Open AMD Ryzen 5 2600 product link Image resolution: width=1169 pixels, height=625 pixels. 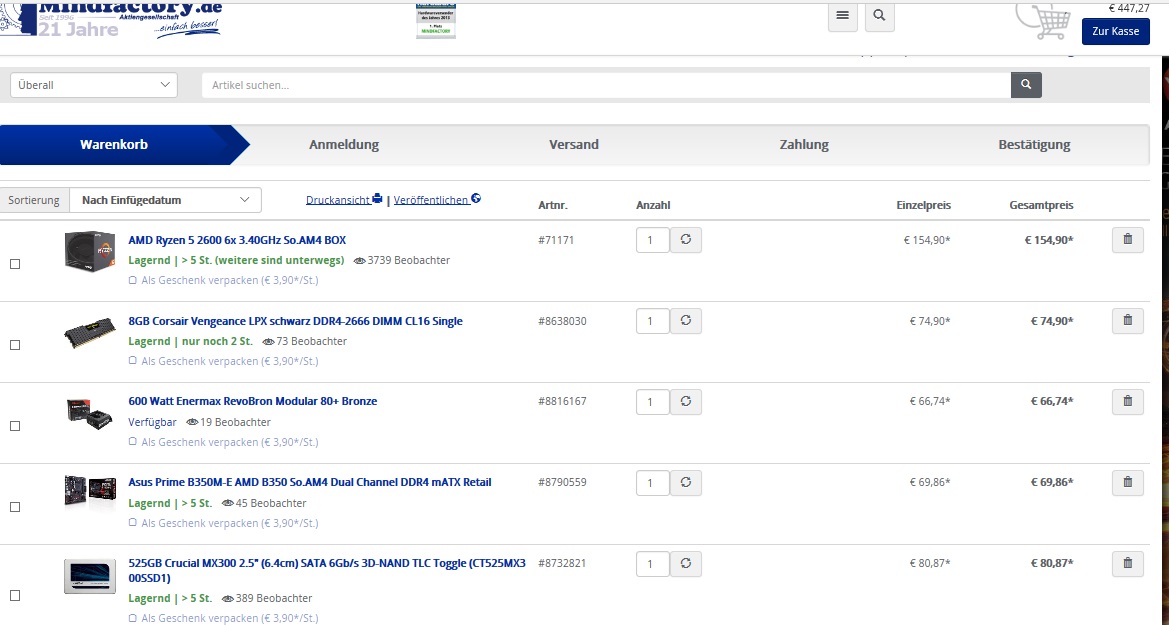click(237, 240)
